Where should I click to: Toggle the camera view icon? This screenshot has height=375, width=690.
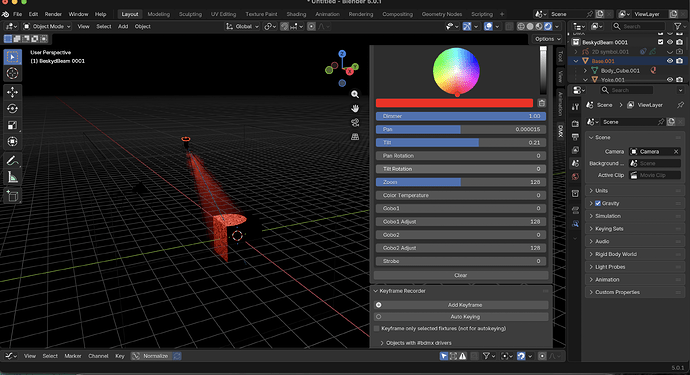pyautogui.click(x=355, y=122)
